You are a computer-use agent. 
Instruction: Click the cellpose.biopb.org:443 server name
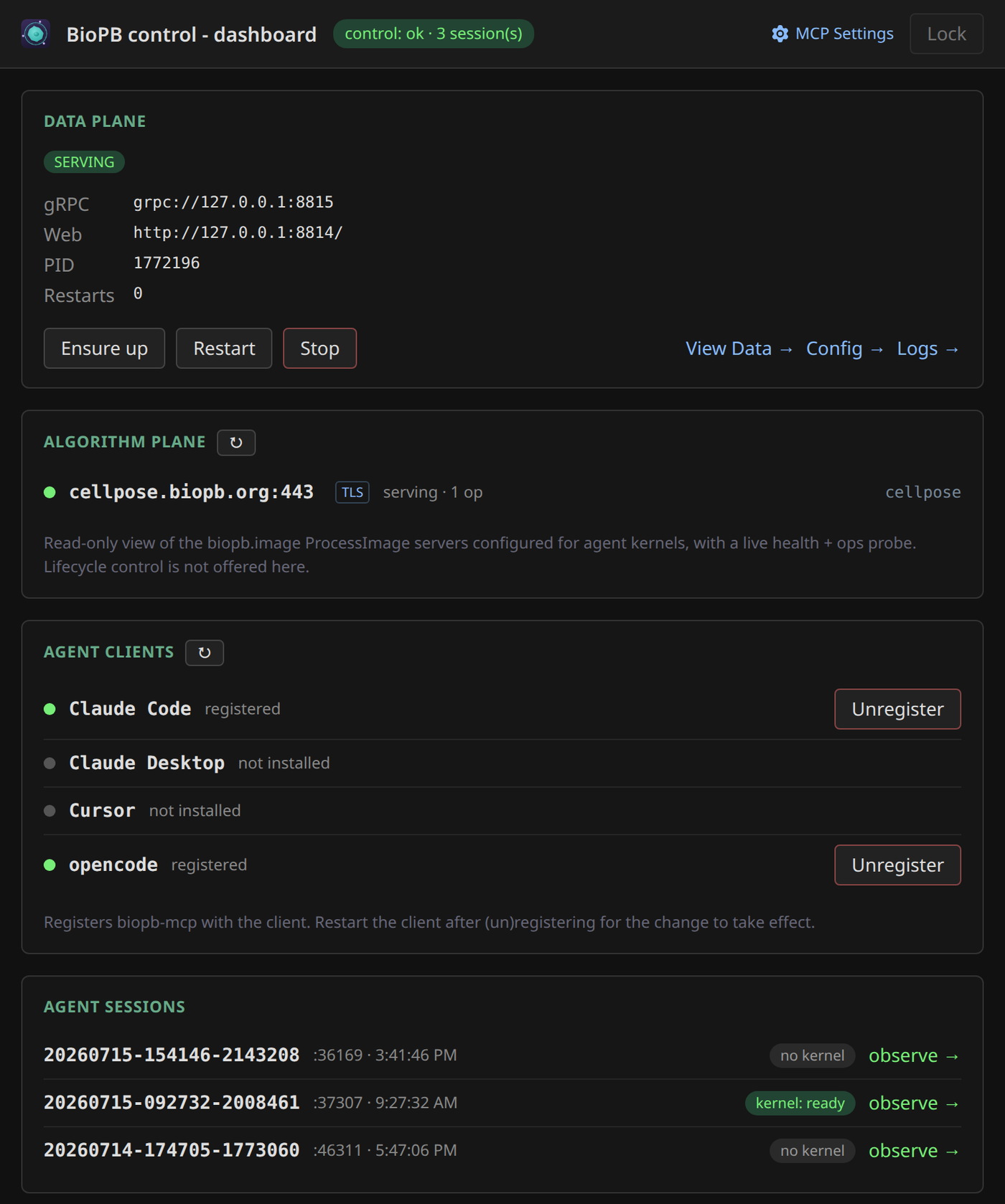[191, 492]
